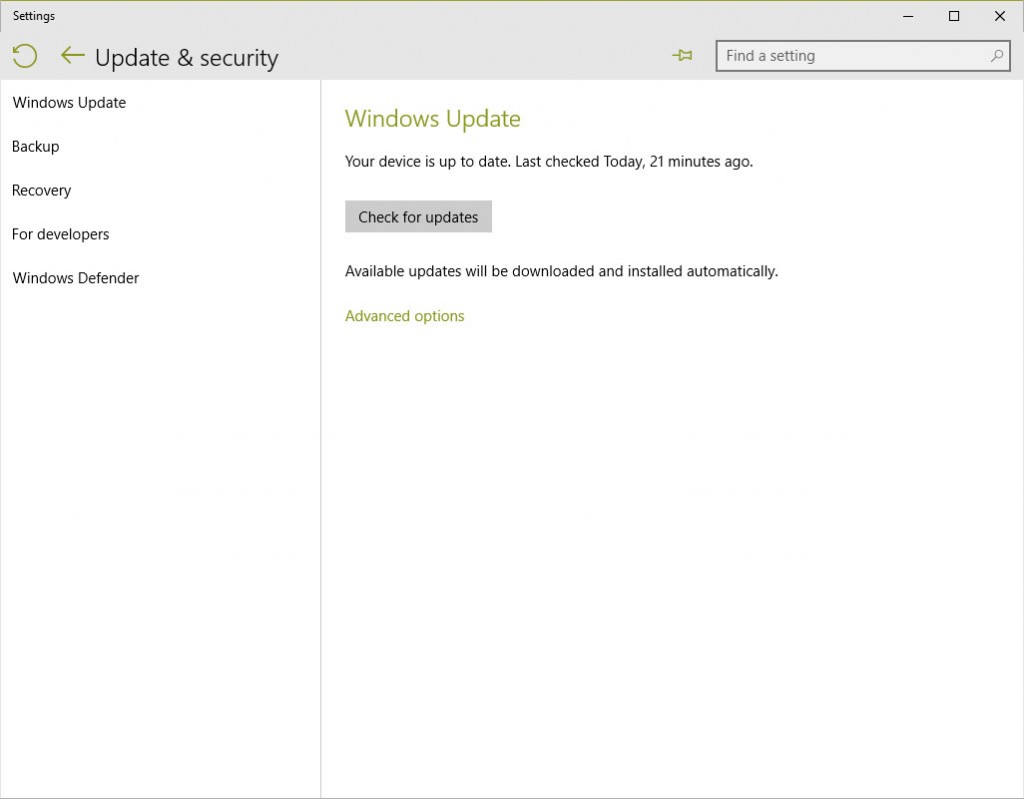Image resolution: width=1024 pixels, height=799 pixels.
Task: Click the 'Your device is up to date' status text
Action: coord(549,161)
